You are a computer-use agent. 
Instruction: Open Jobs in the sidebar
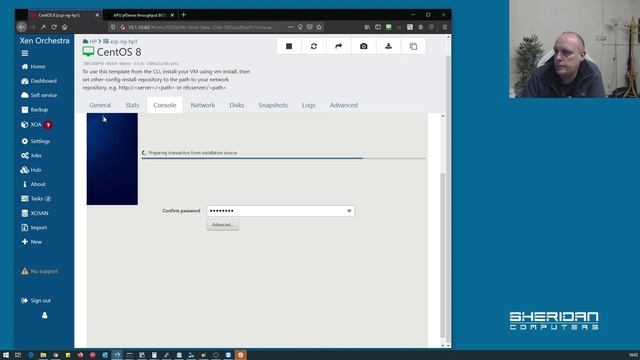[x=31, y=156]
